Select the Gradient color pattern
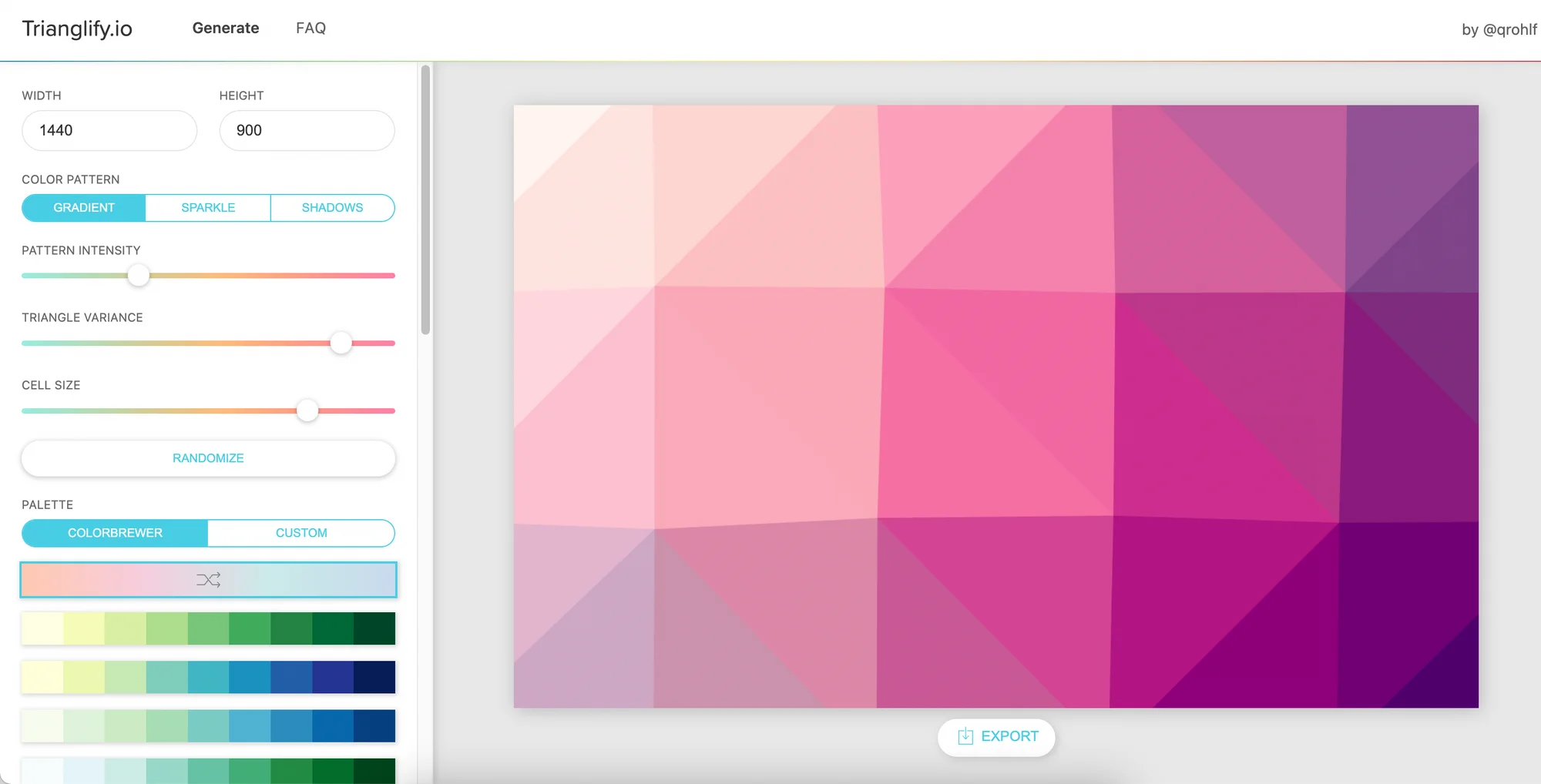Screen dimensions: 1541x784 click(84, 208)
